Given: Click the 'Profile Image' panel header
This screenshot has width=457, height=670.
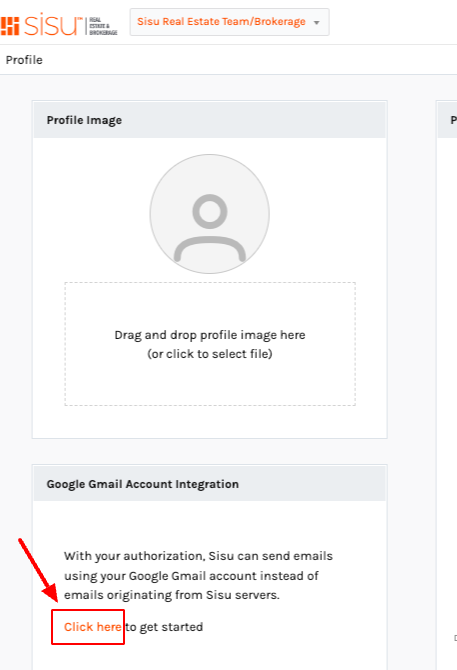Looking at the screenshot, I should 210,120.
